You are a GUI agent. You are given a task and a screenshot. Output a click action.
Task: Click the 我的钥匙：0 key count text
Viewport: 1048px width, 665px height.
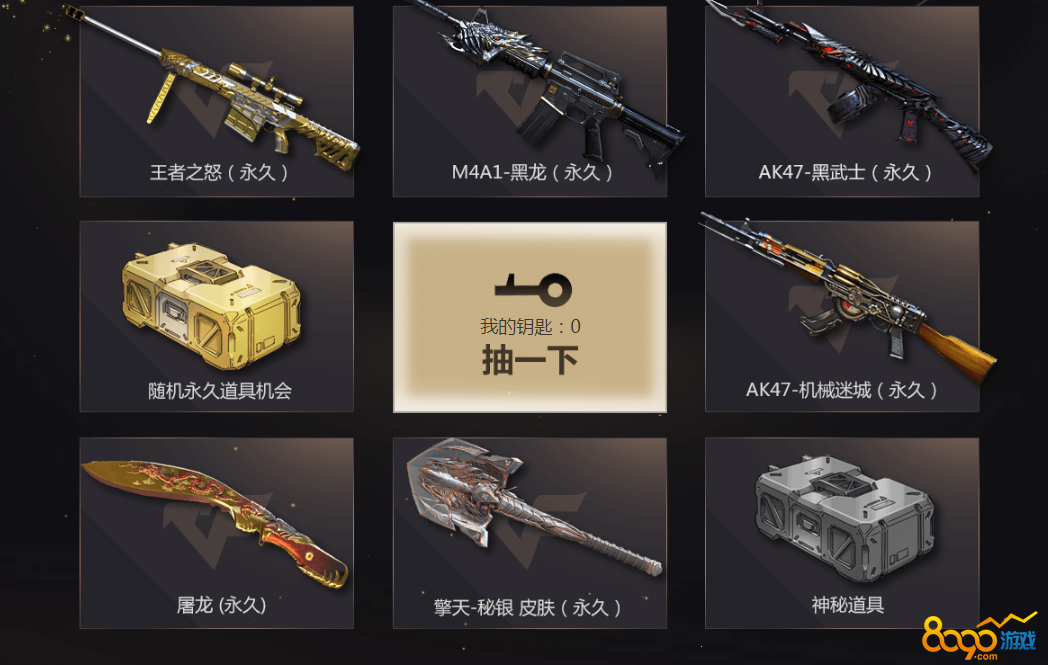[530, 326]
